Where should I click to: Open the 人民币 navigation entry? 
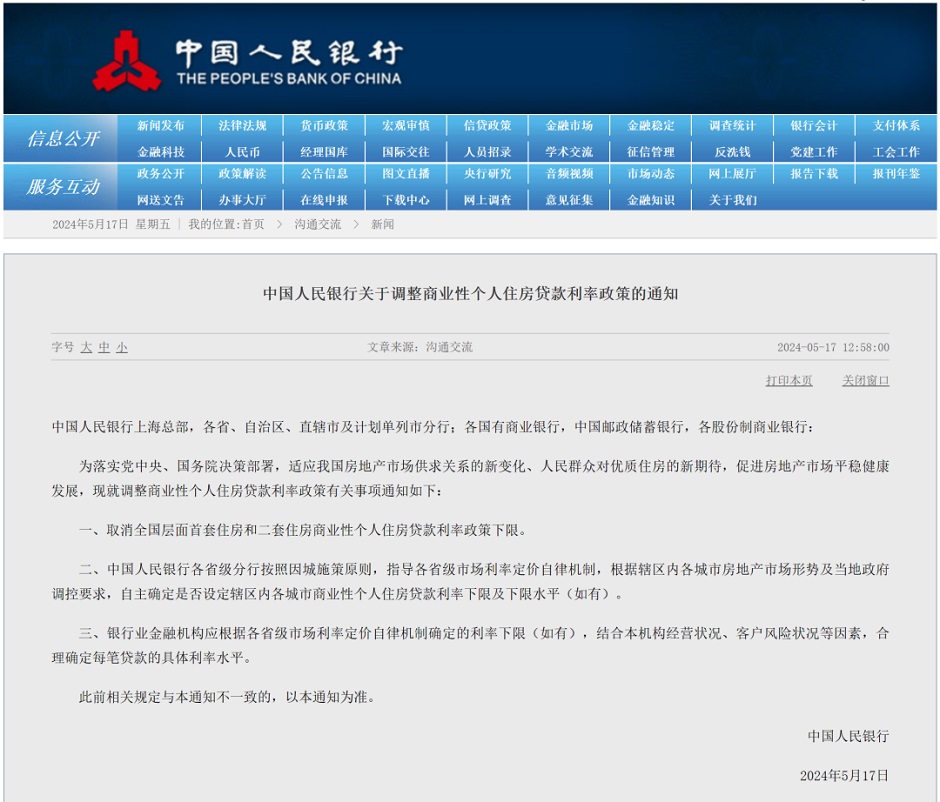(x=243, y=151)
